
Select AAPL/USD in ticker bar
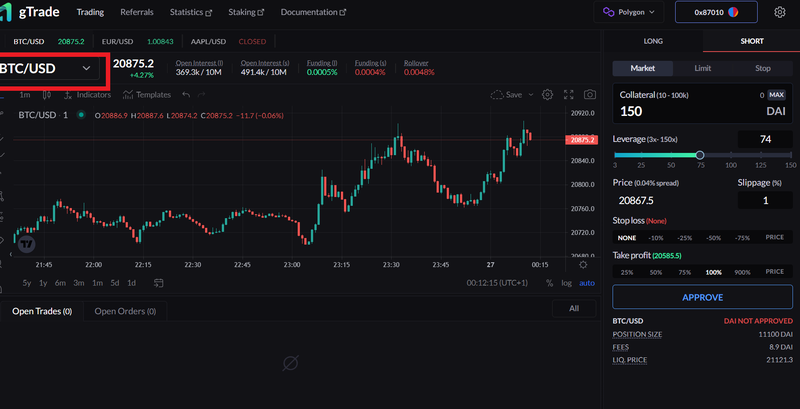[228, 42]
